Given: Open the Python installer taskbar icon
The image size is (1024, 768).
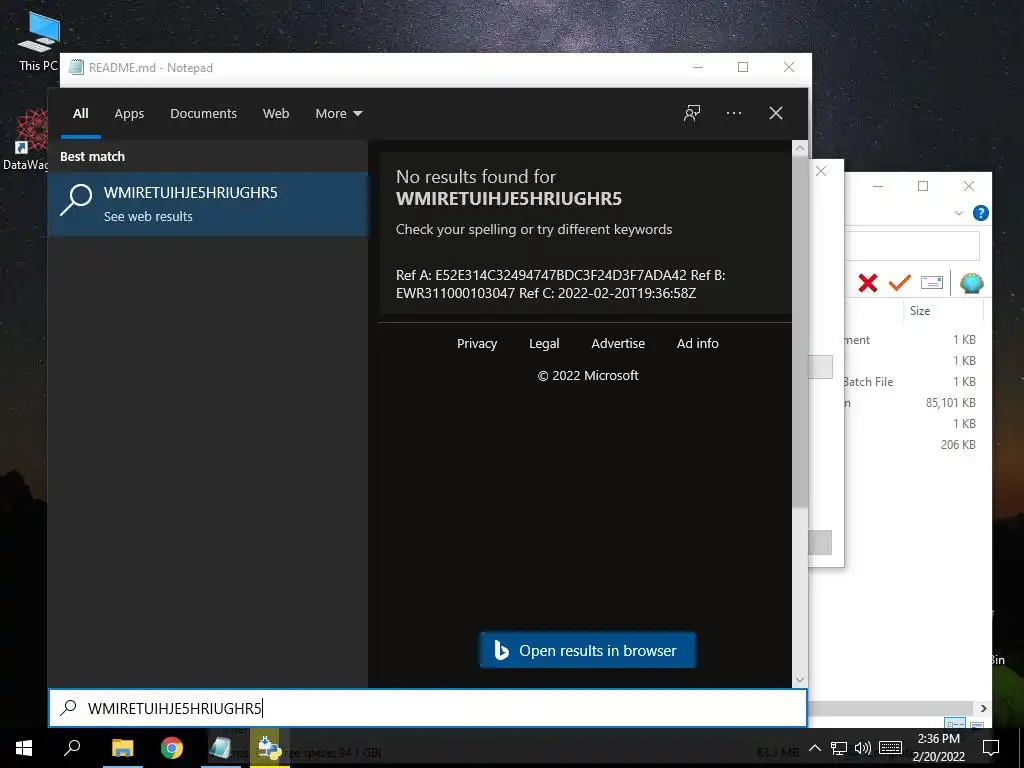Looking at the screenshot, I should click(x=269, y=748).
